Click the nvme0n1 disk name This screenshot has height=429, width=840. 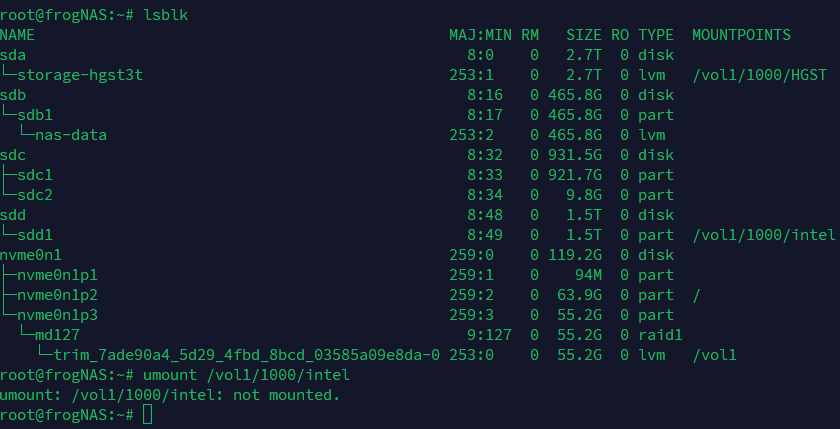[x=31, y=255]
